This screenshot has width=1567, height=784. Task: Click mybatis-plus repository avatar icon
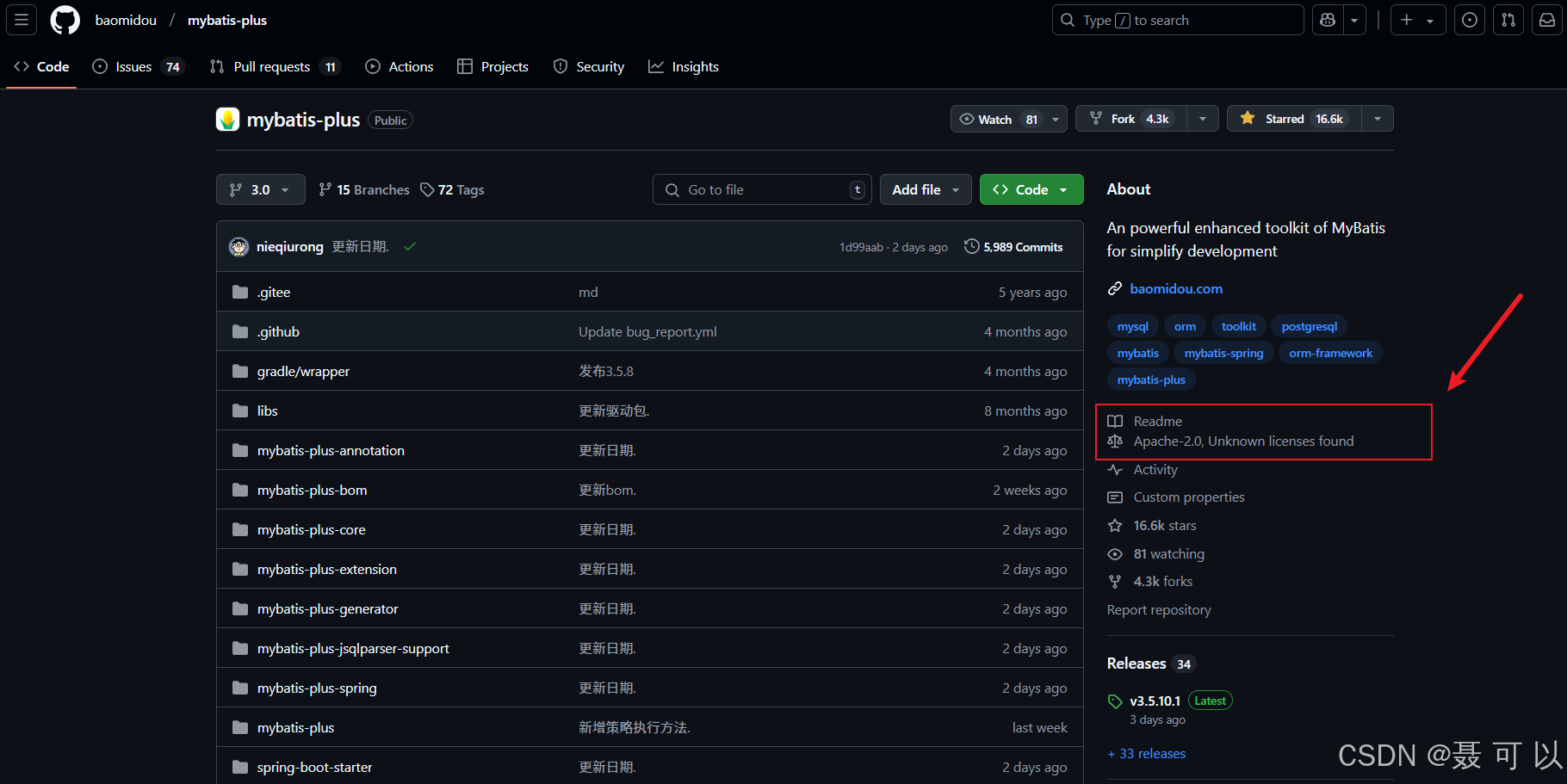pos(227,120)
